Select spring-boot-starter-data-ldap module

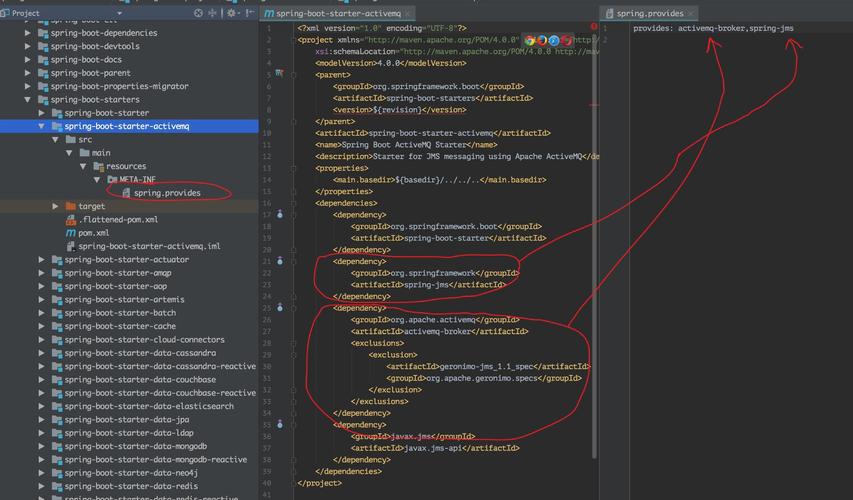click(x=129, y=433)
